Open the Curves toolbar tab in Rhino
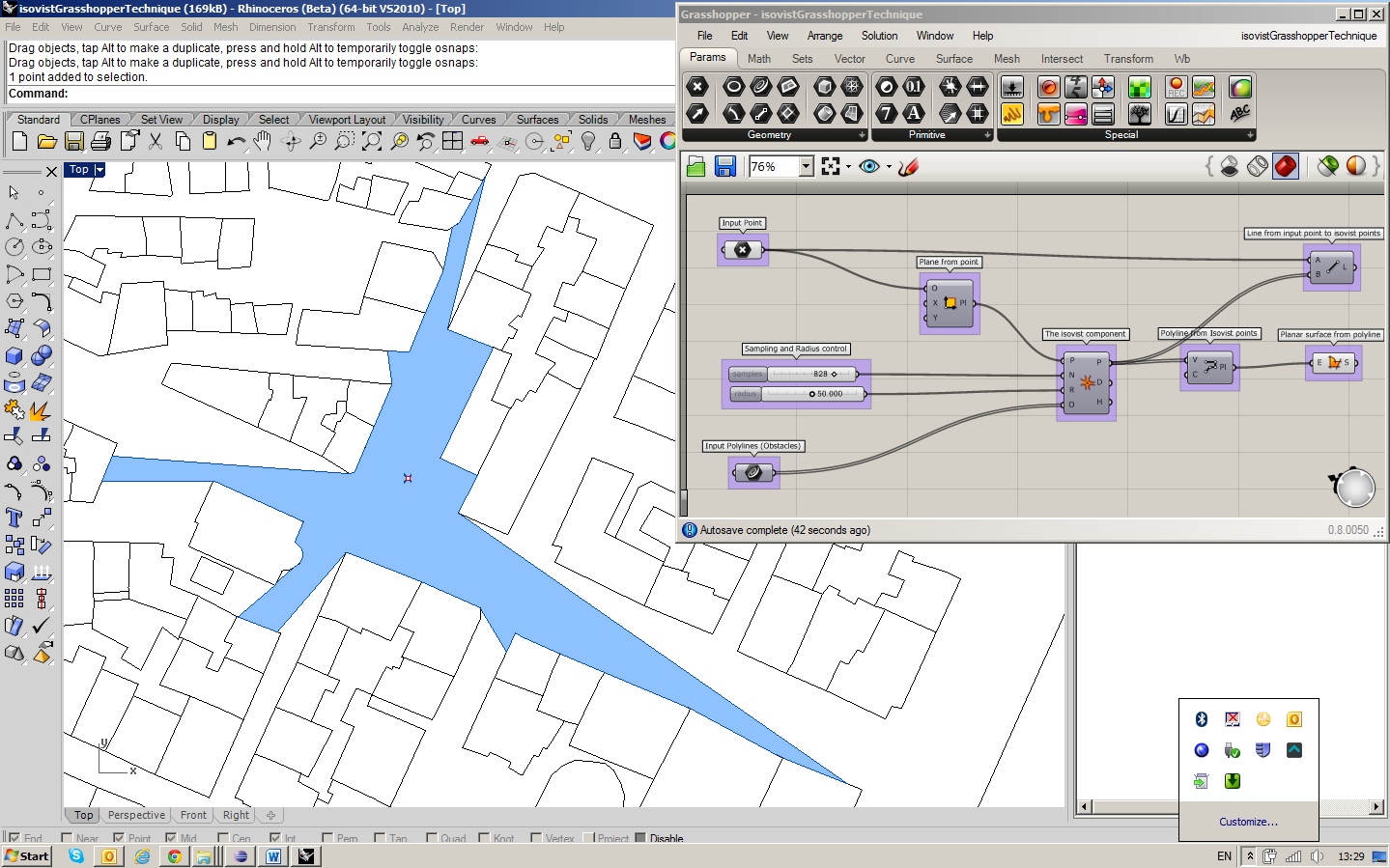This screenshot has height=868, width=1390. (478, 120)
